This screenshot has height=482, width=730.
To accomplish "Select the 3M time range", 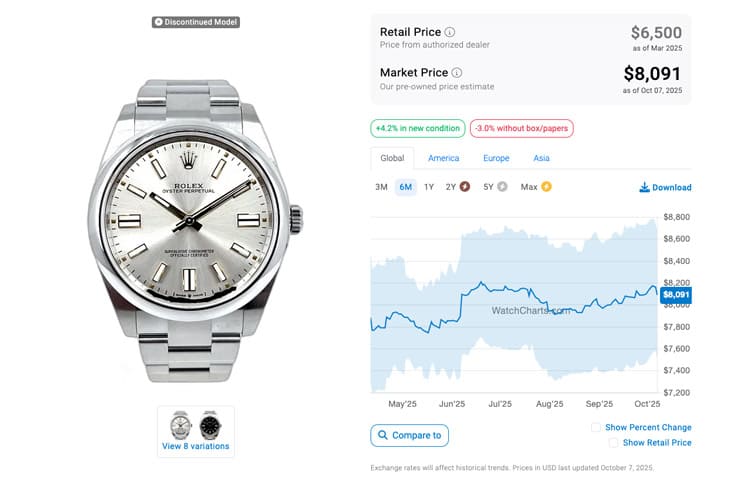I will pyautogui.click(x=381, y=187).
